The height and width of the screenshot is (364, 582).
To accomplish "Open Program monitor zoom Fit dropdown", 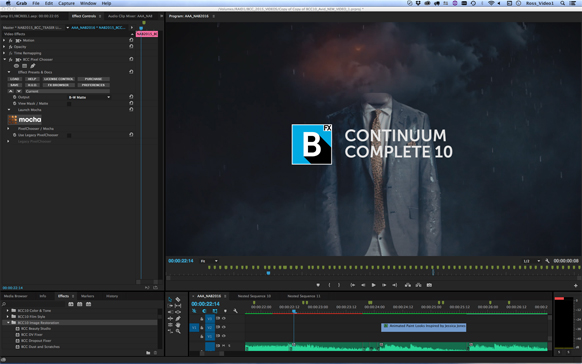I will pyautogui.click(x=209, y=261).
